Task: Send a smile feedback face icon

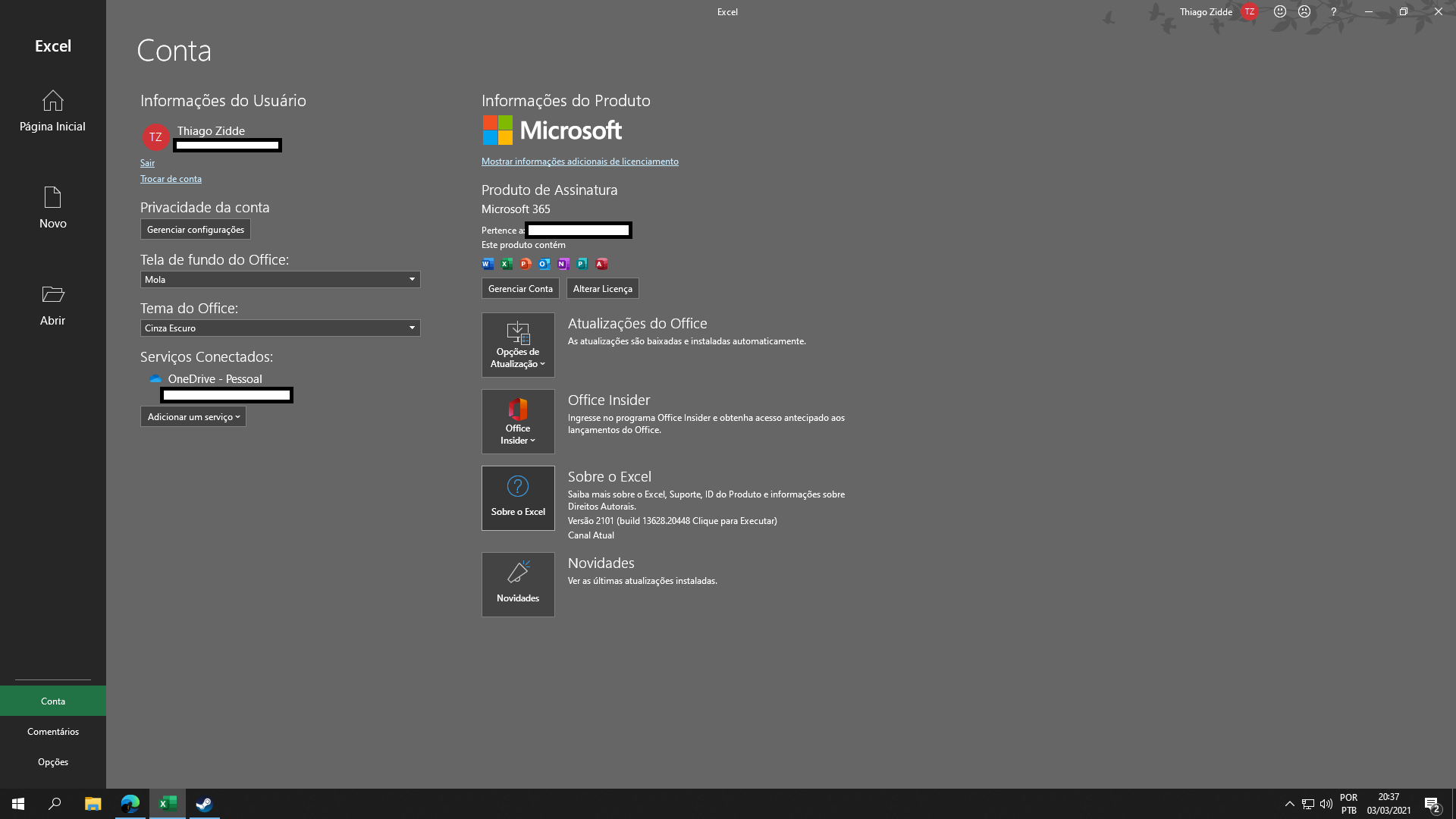Action: 1280,11
